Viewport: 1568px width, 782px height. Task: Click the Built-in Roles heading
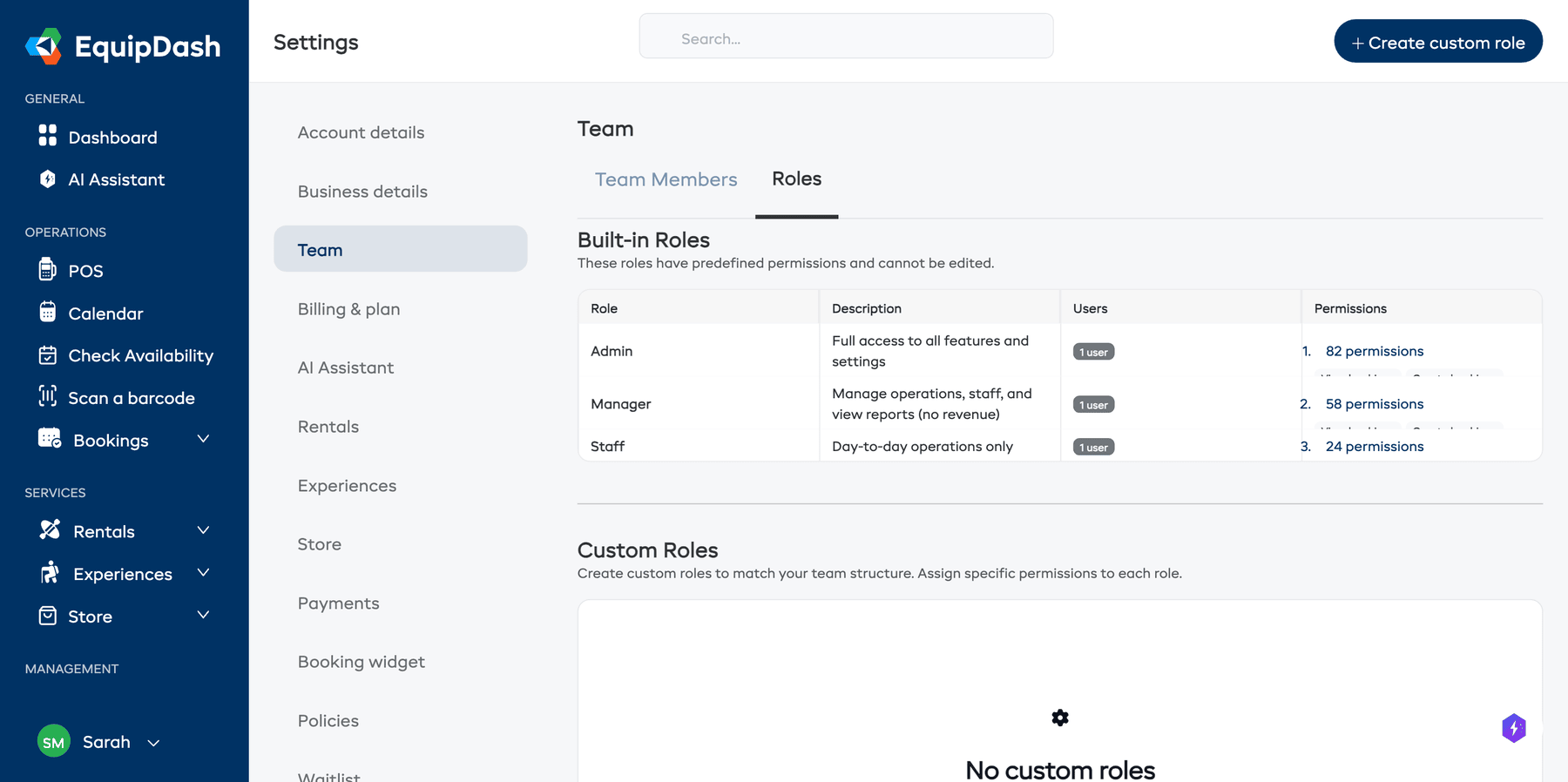644,240
